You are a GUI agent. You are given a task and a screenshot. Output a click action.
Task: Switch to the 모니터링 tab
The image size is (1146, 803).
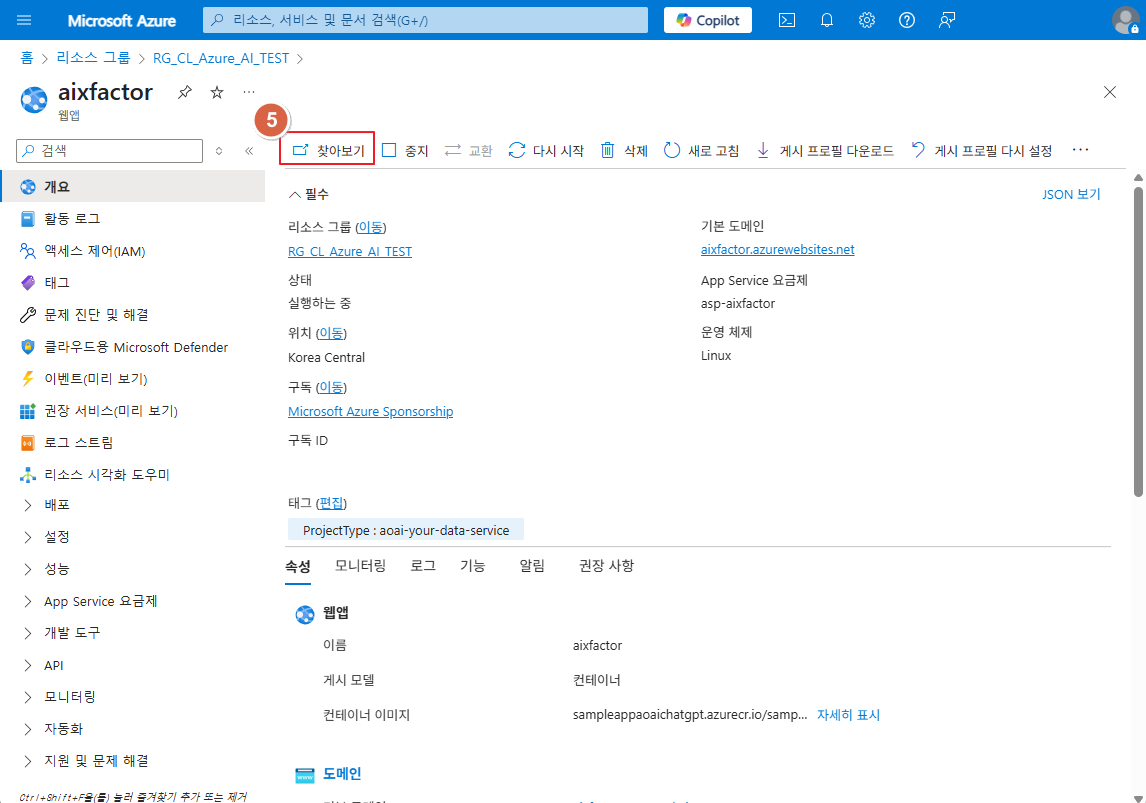click(x=360, y=566)
